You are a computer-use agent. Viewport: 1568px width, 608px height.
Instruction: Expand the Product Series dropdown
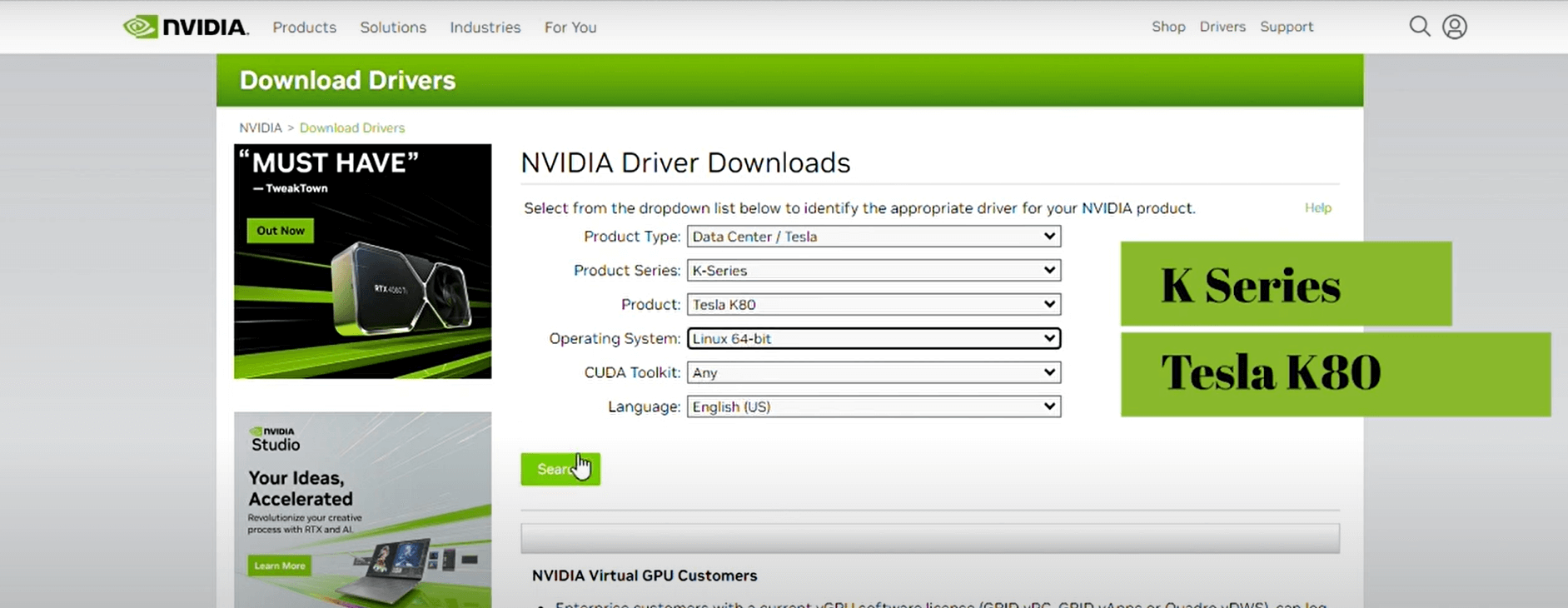[873, 271]
